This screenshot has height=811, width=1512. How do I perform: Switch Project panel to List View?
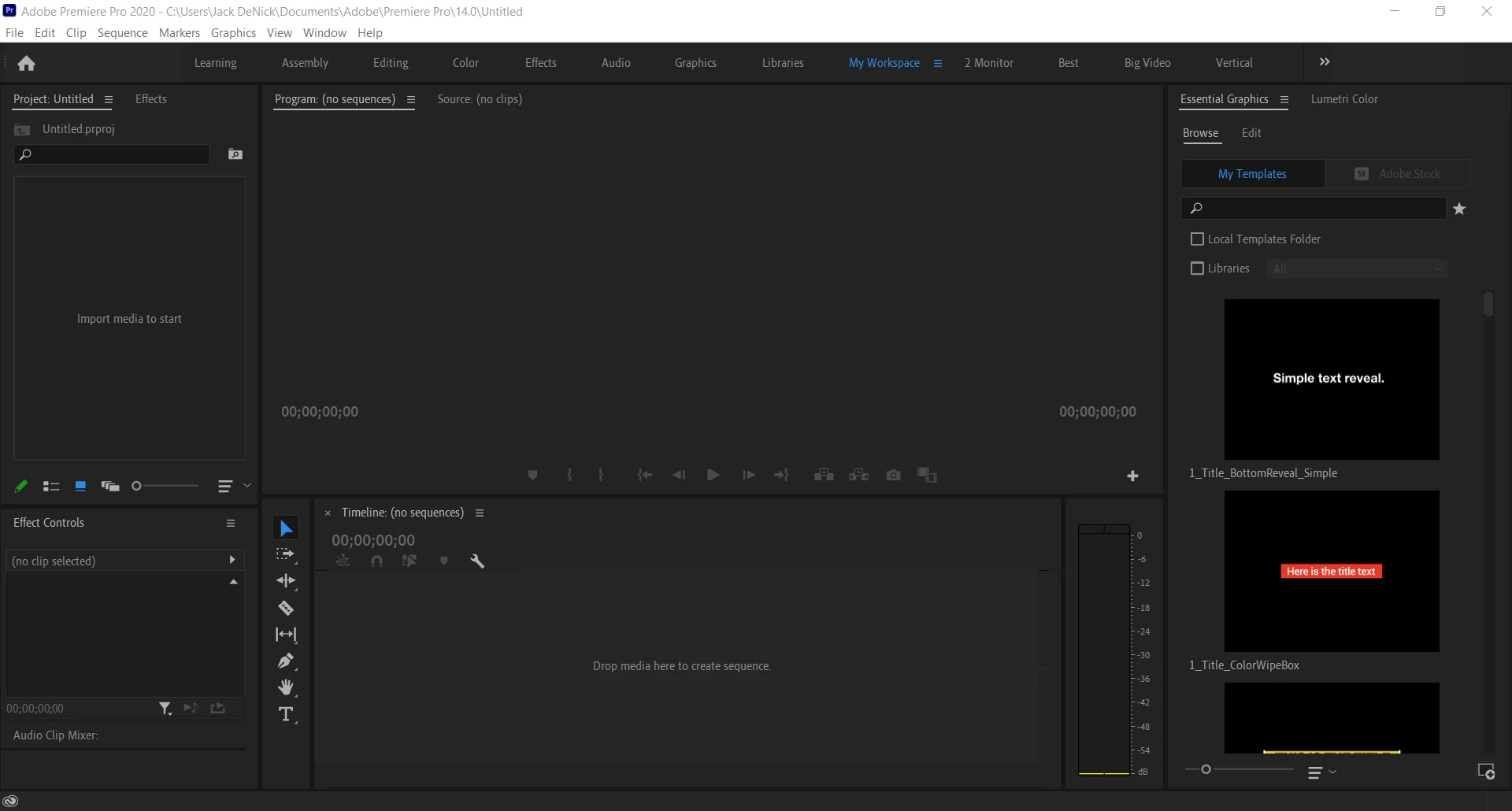click(51, 487)
